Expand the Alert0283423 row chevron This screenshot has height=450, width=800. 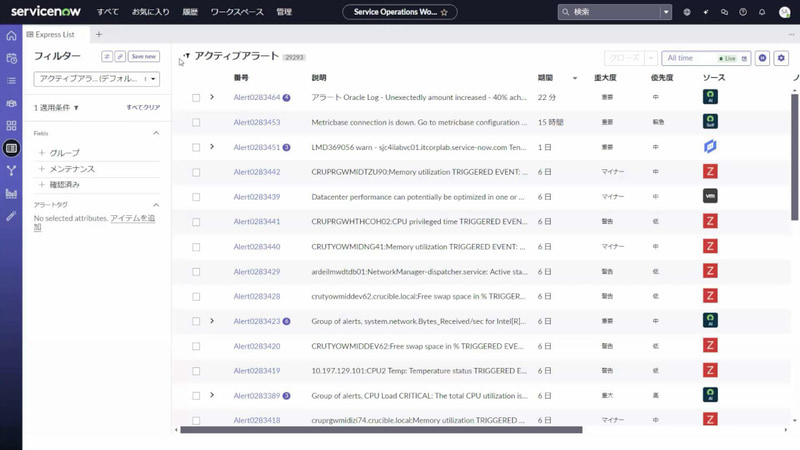click(x=212, y=321)
